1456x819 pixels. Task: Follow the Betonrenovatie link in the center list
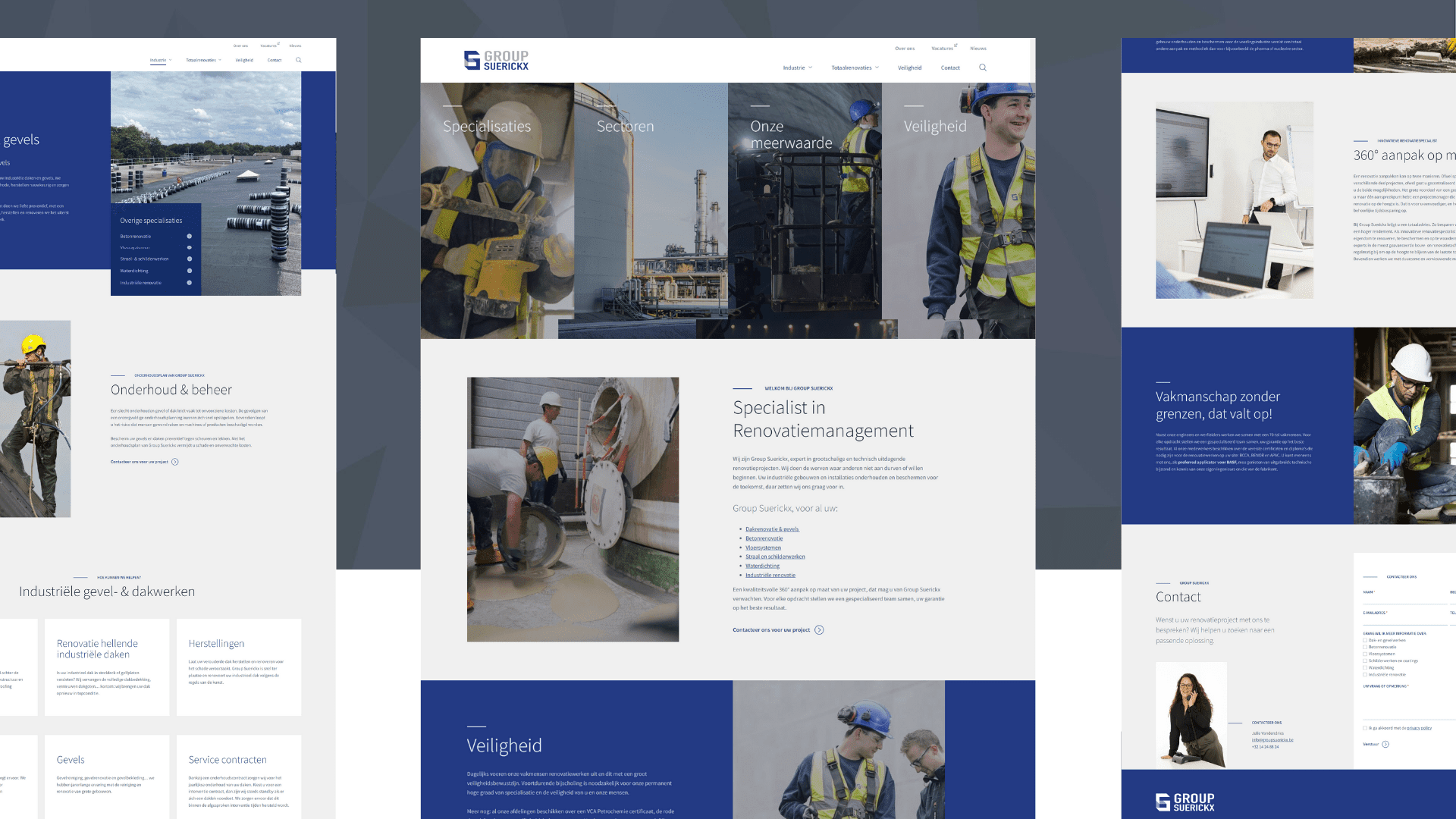click(764, 538)
